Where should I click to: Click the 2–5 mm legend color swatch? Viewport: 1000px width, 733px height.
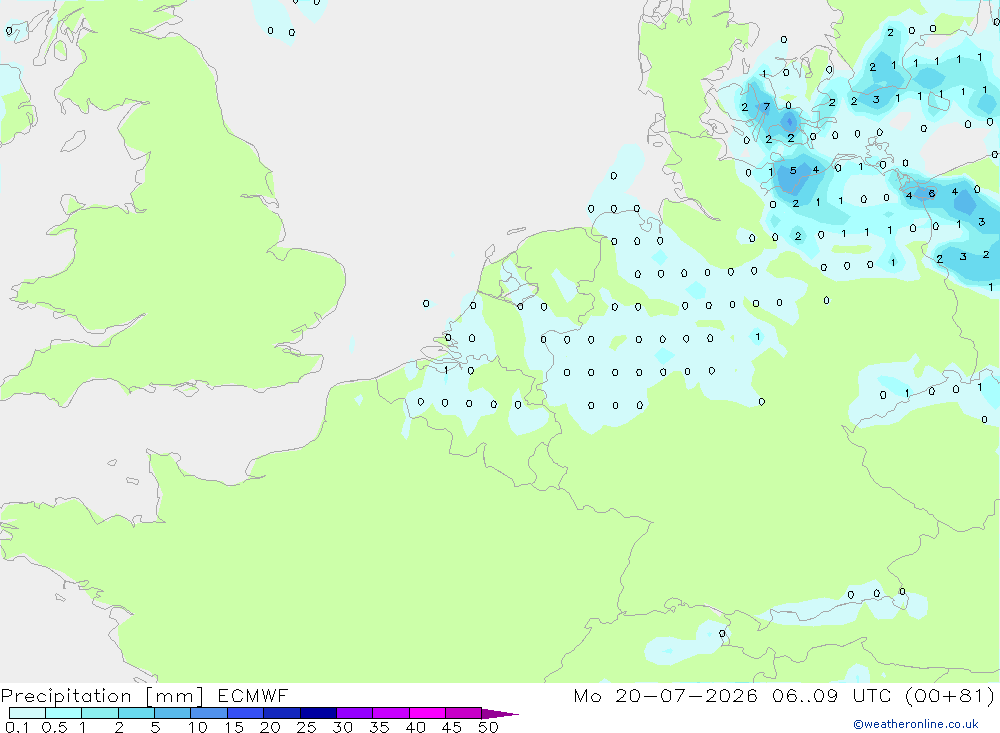pyautogui.click(x=136, y=713)
